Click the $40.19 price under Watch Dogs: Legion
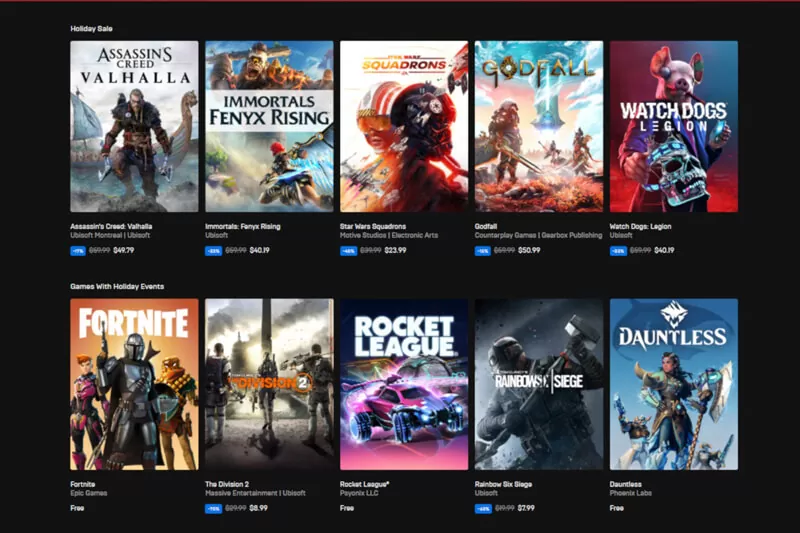The width and height of the screenshot is (800, 533). tap(664, 250)
